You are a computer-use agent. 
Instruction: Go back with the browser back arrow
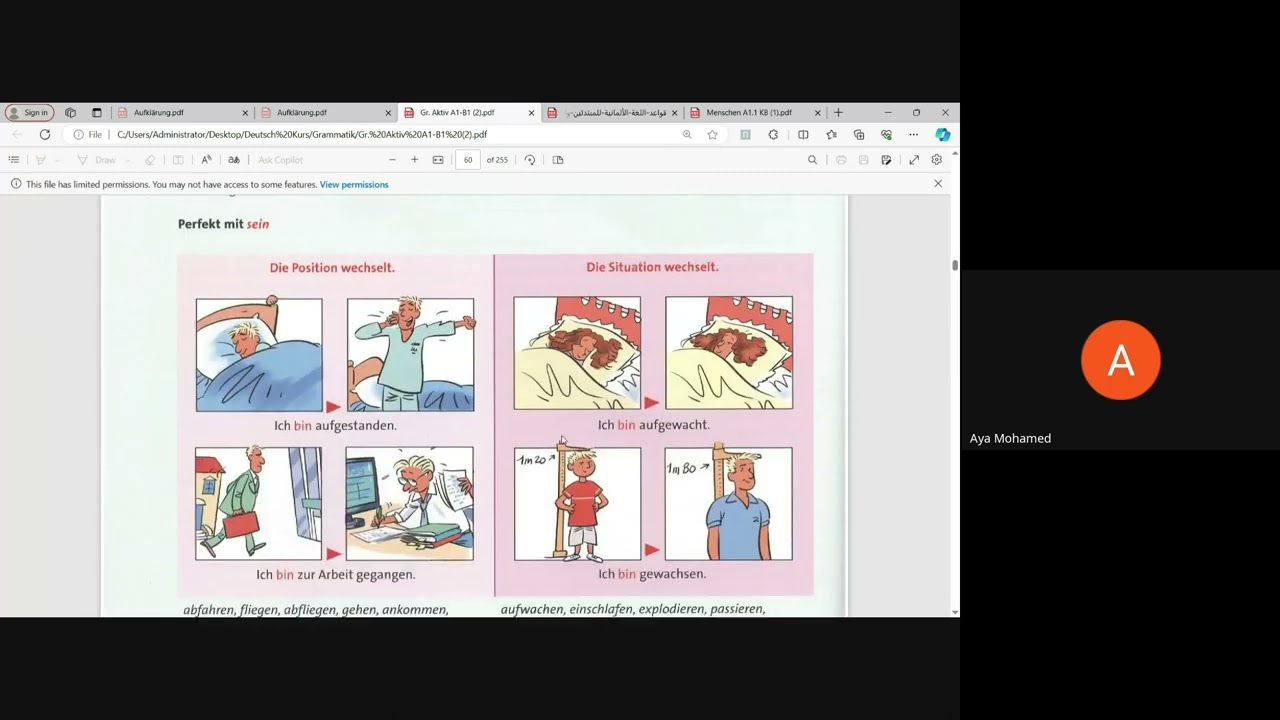click(17, 134)
